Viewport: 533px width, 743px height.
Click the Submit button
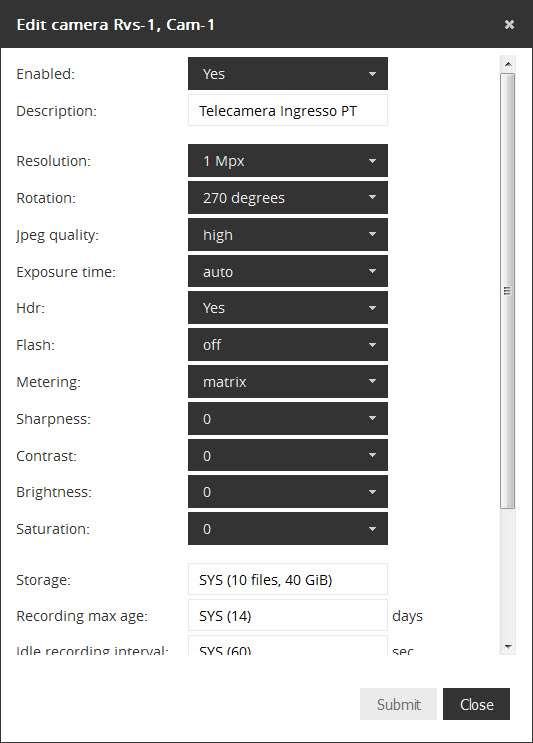398,704
